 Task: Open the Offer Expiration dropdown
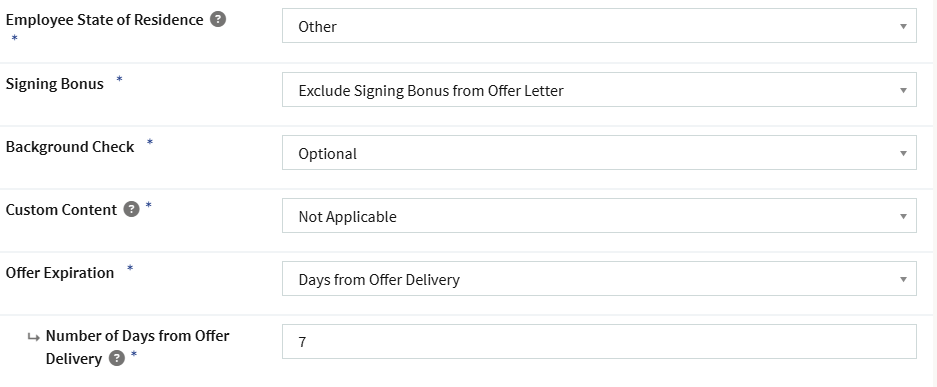pos(599,278)
